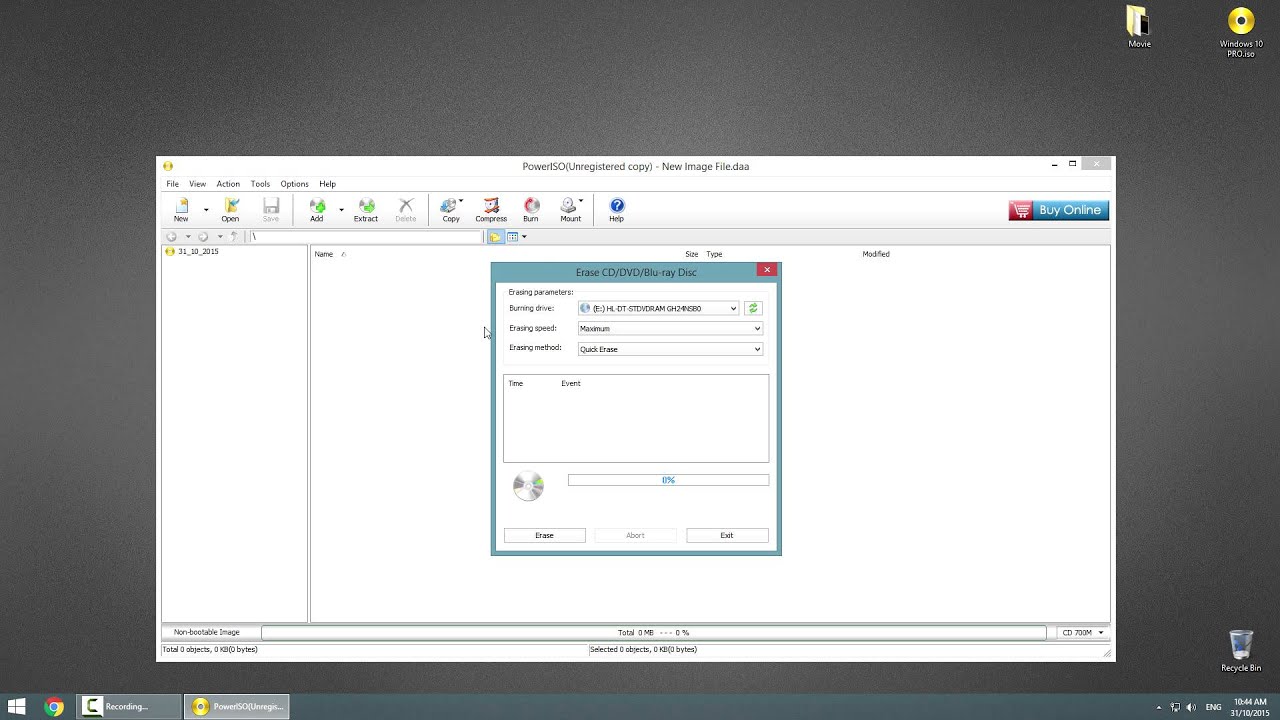
Task: Click the refresh drive list icon
Action: tap(753, 308)
